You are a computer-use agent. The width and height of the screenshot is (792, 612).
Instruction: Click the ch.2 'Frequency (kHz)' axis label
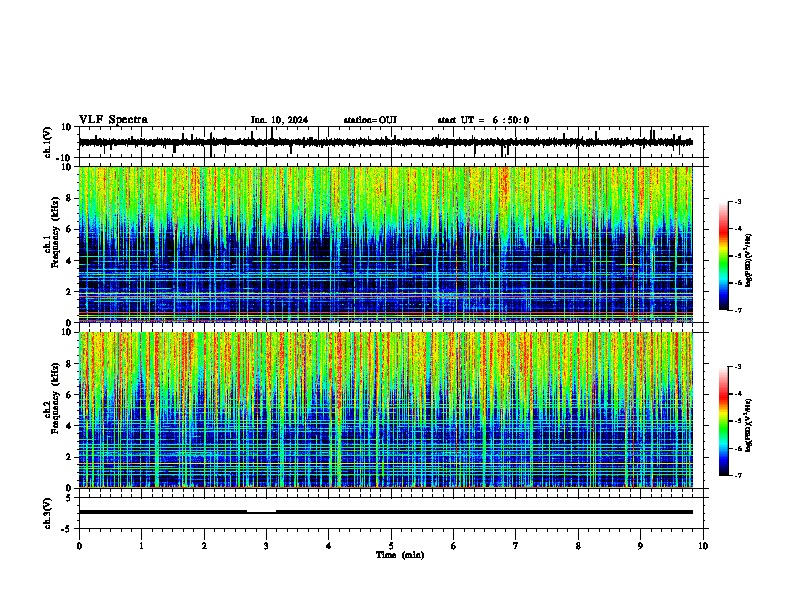pyautogui.click(x=55, y=397)
